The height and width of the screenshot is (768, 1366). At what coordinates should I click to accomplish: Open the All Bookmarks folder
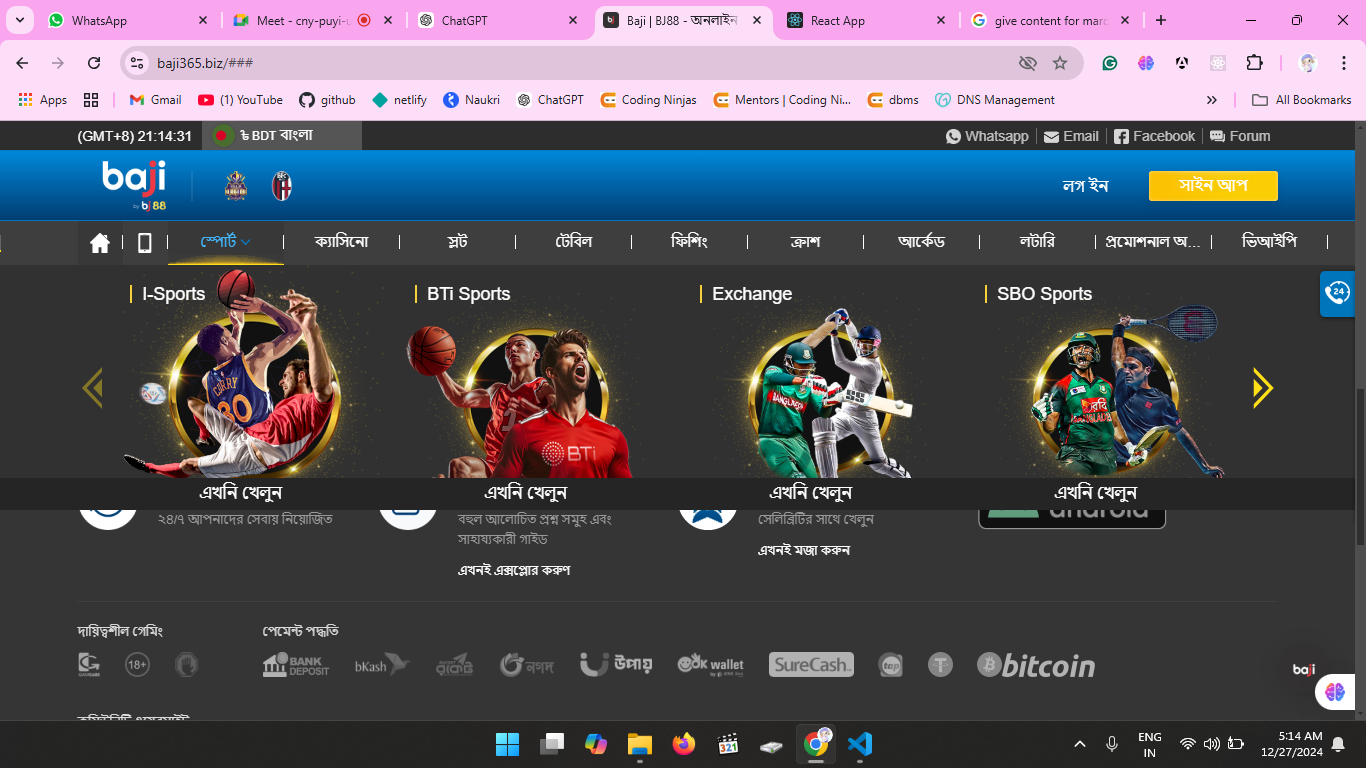point(1302,100)
